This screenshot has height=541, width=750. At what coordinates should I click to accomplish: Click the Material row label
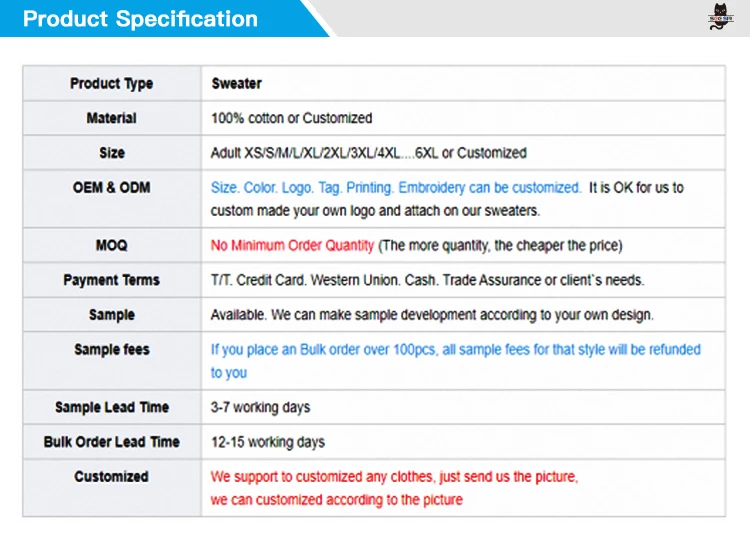pyautogui.click(x=111, y=118)
